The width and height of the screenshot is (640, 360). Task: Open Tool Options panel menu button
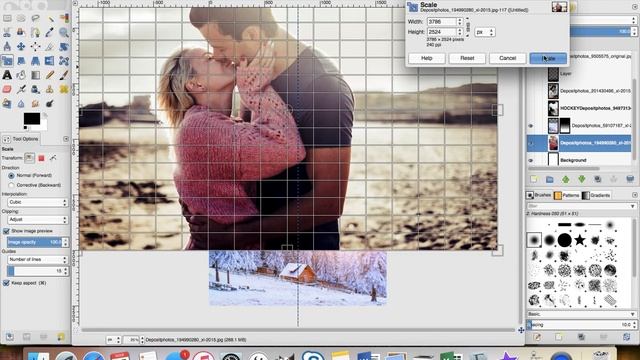pyautogui.click(x=66, y=139)
